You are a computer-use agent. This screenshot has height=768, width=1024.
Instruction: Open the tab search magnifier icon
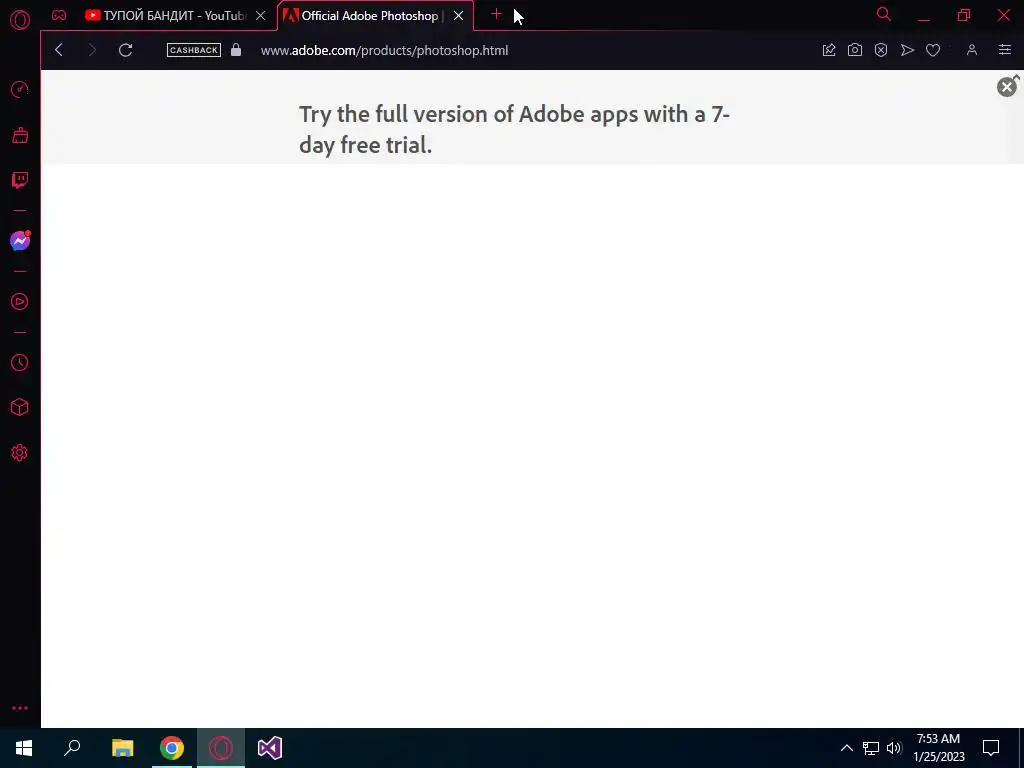point(884,14)
